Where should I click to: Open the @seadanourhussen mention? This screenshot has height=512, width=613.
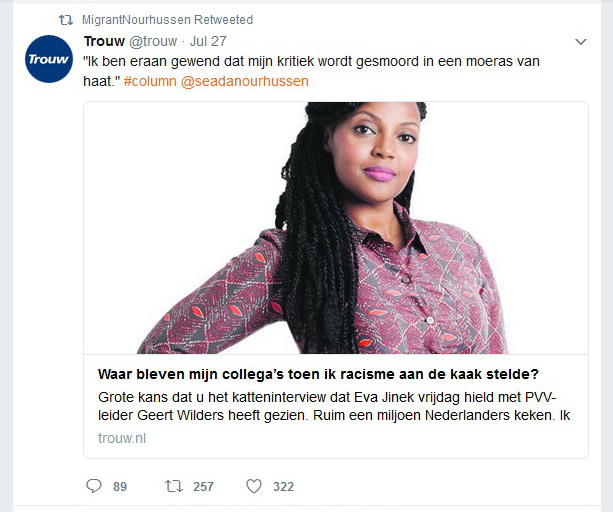(245, 81)
